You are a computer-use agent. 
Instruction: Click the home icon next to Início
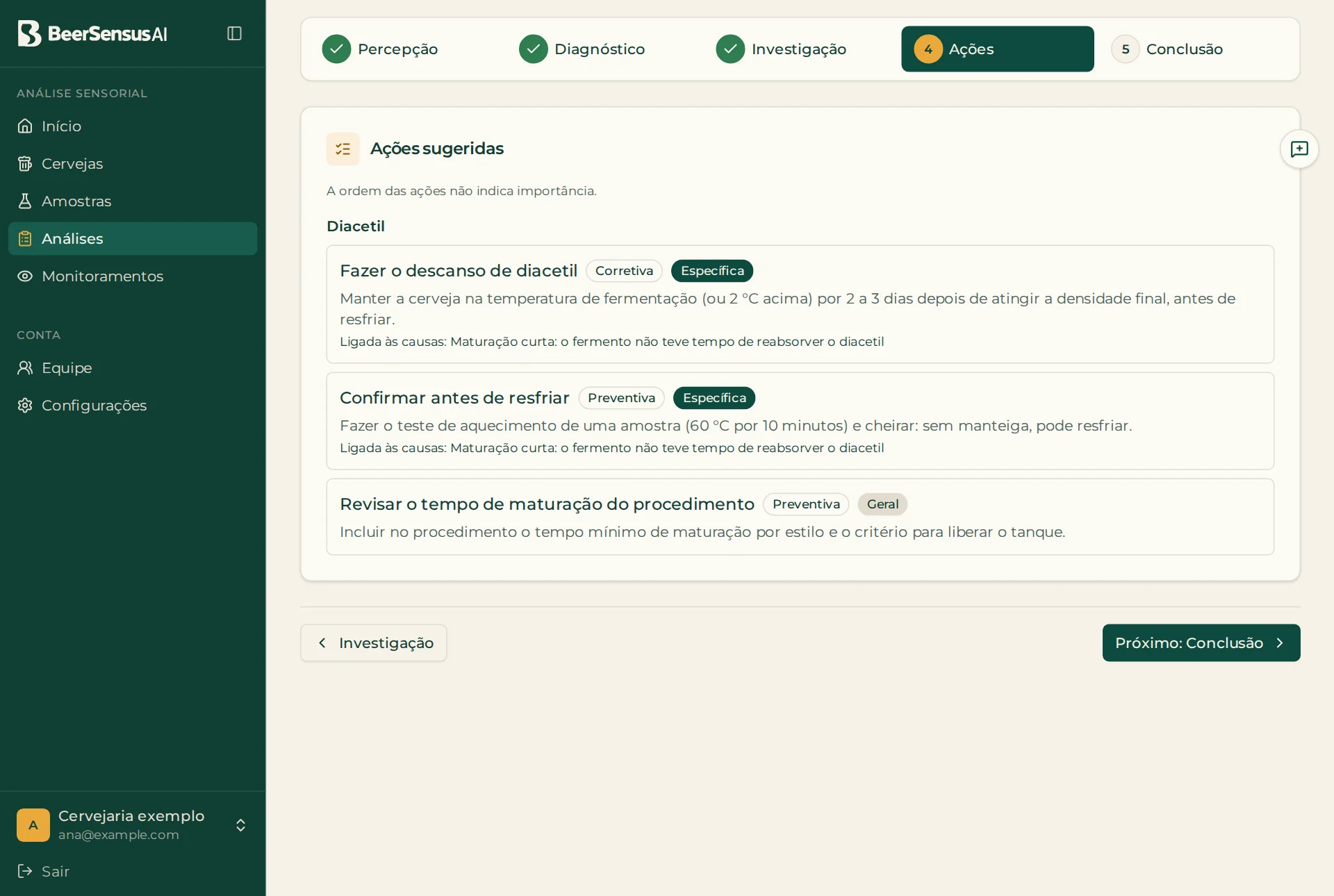[25, 126]
